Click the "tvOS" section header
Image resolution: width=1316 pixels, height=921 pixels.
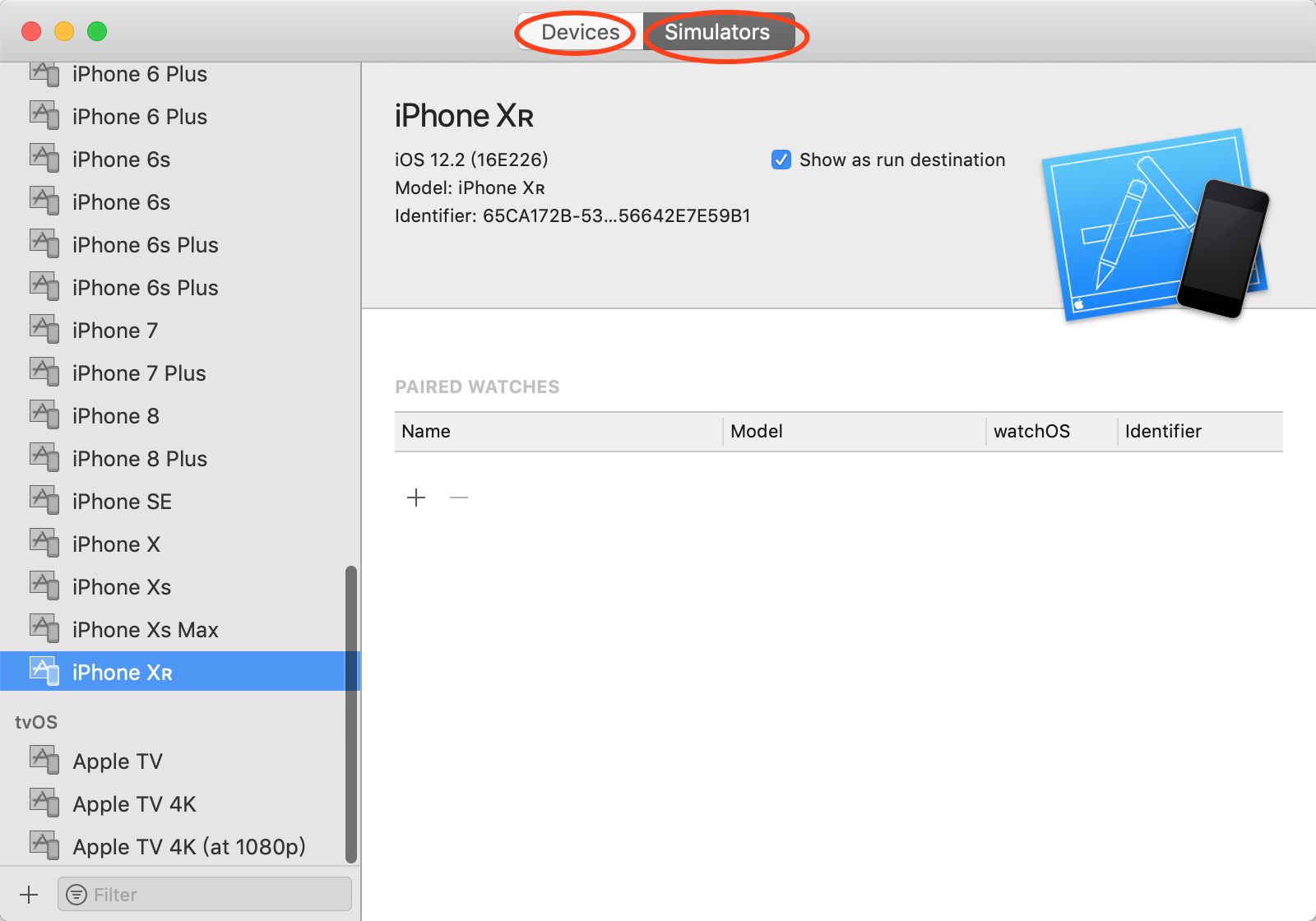click(36, 722)
